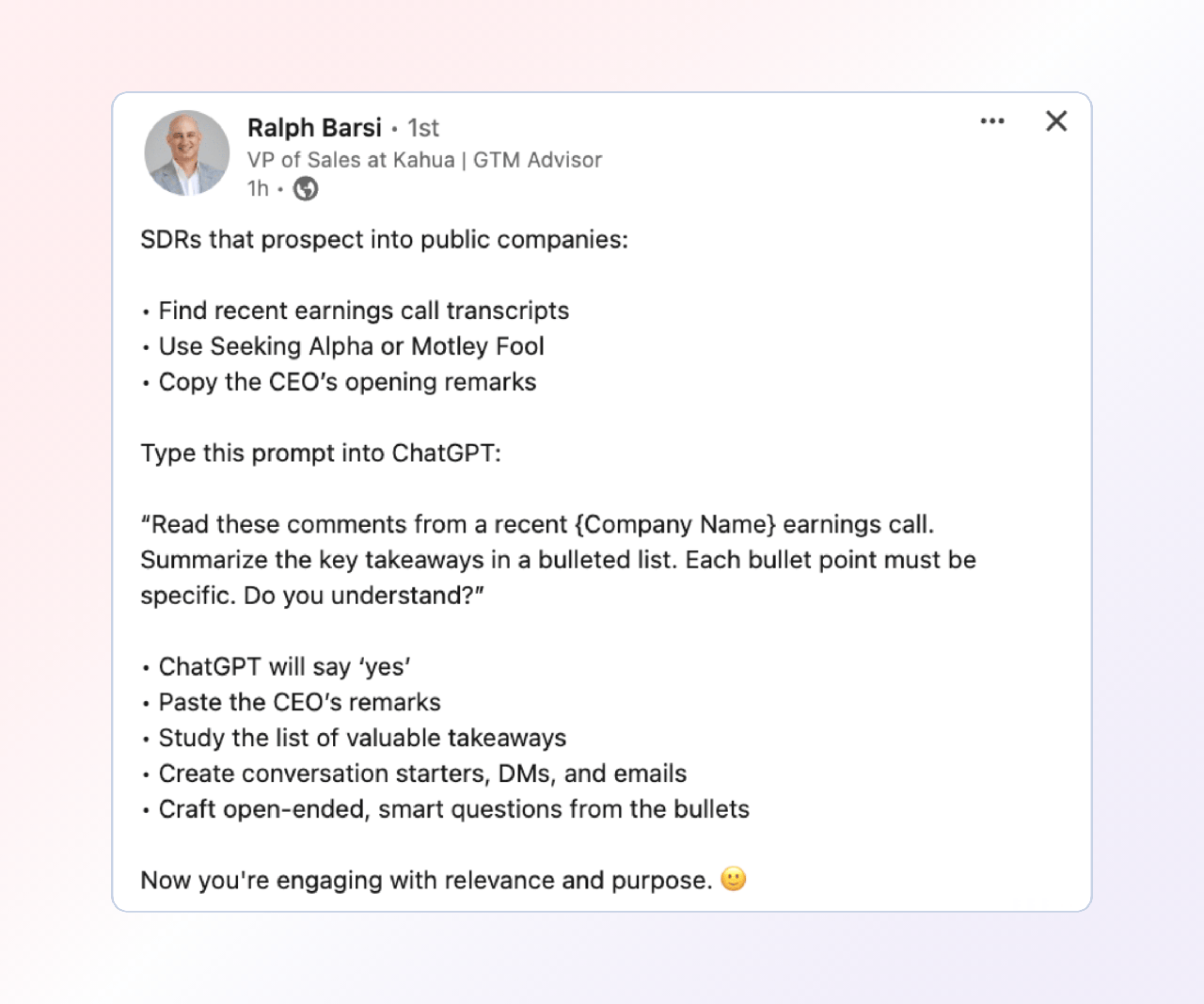Click the 'Study the list of valuable takeaways' bullet
The height and width of the screenshot is (1004, 1204).
362,739
